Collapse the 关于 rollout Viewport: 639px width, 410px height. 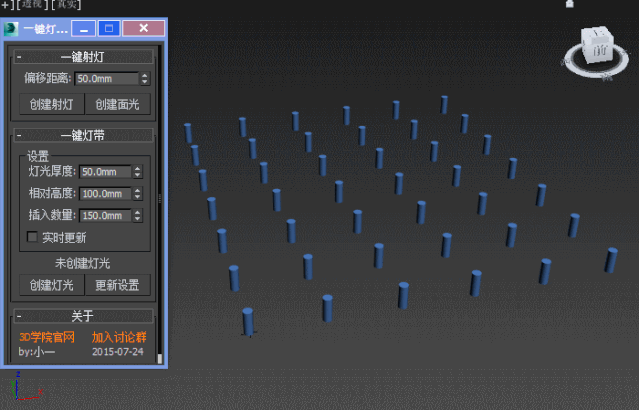click(84, 315)
